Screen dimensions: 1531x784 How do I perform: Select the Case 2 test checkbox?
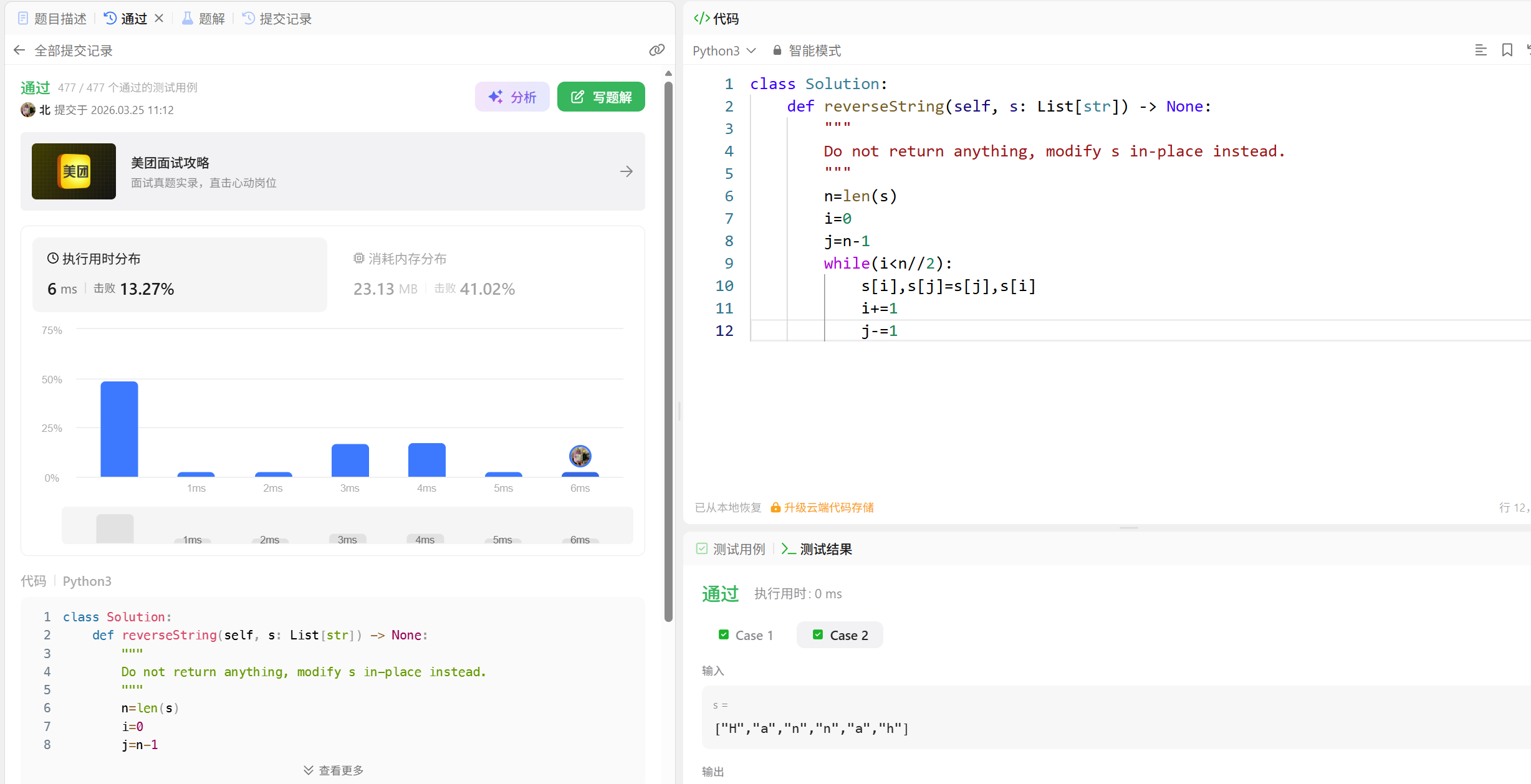[817, 634]
